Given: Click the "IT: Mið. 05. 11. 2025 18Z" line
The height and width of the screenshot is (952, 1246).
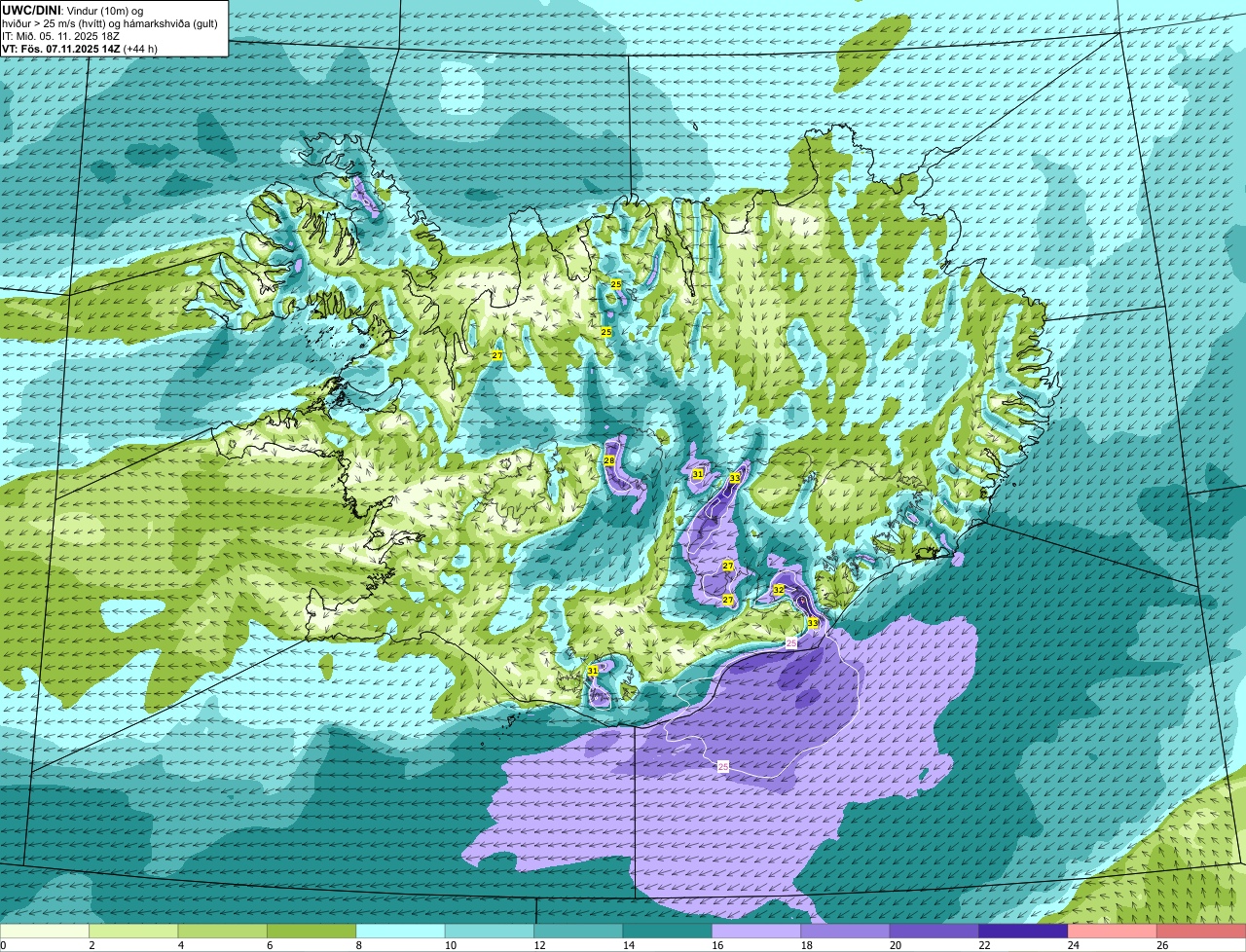Looking at the screenshot, I should coord(60,36).
